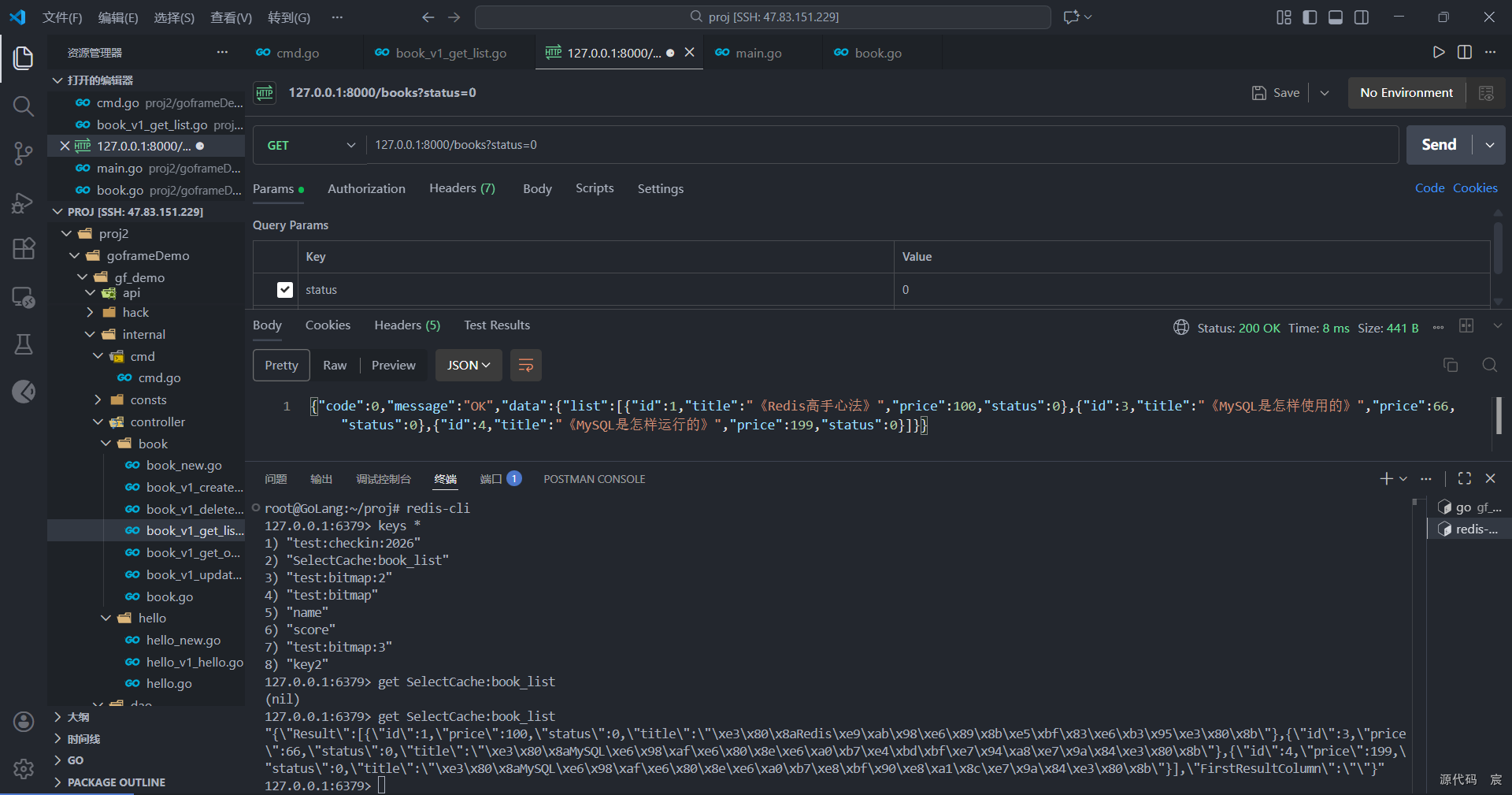Open the Accounts menu icon
Screen dimensions: 1512x795
click(x=24, y=722)
